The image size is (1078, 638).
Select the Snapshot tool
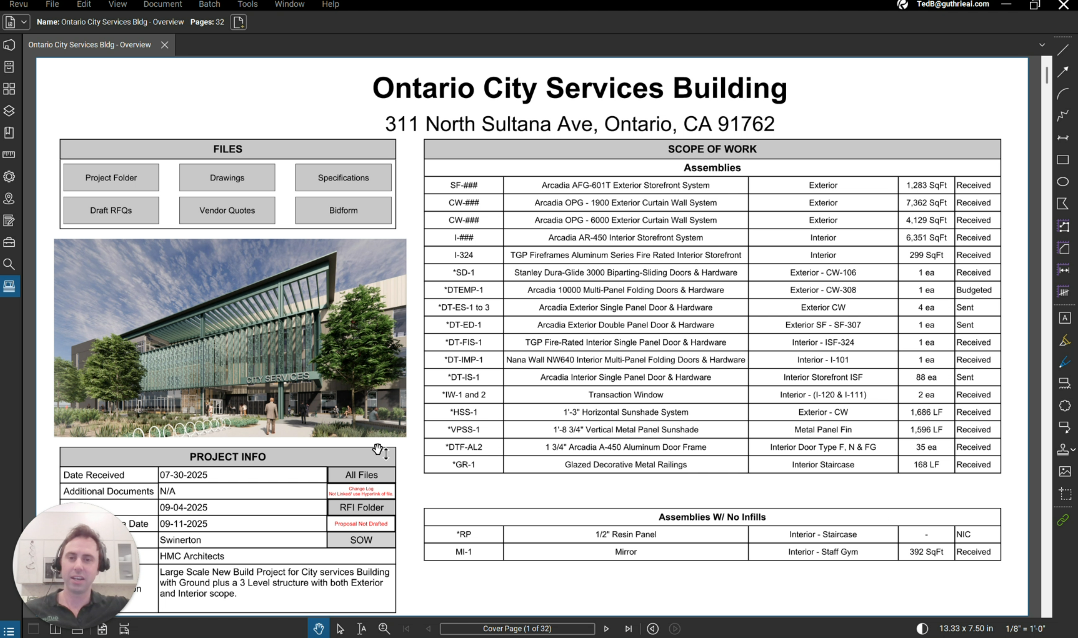[x=1064, y=494]
